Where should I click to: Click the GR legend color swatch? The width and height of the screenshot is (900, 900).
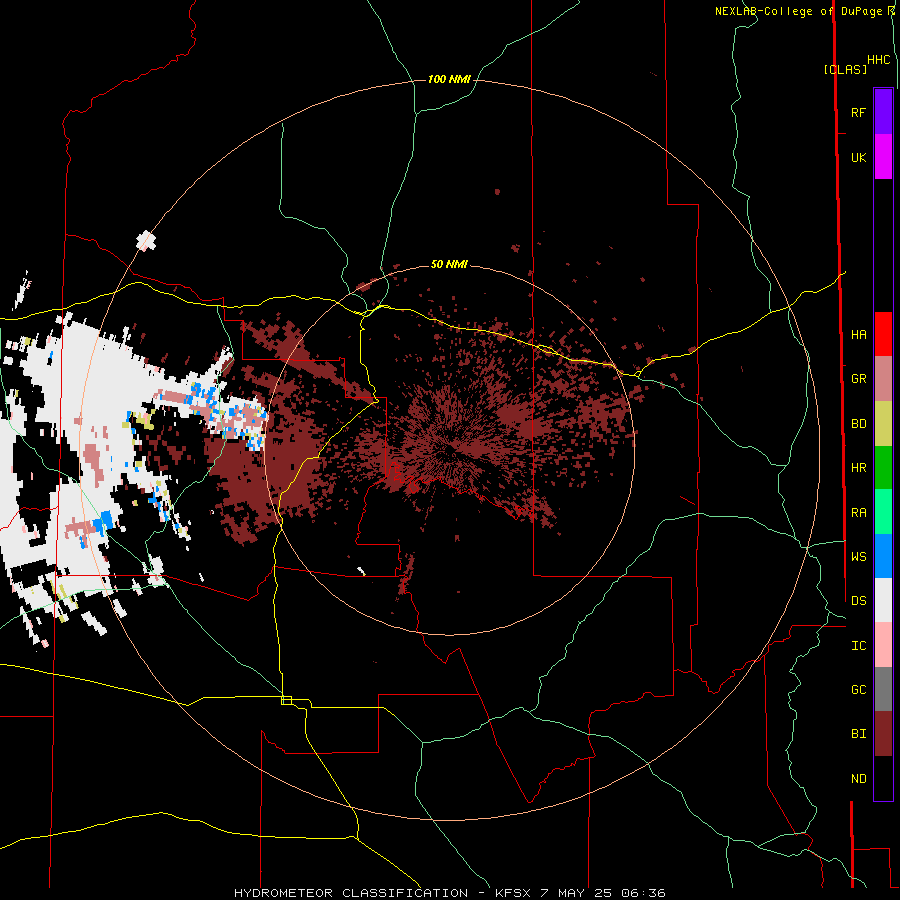883,379
